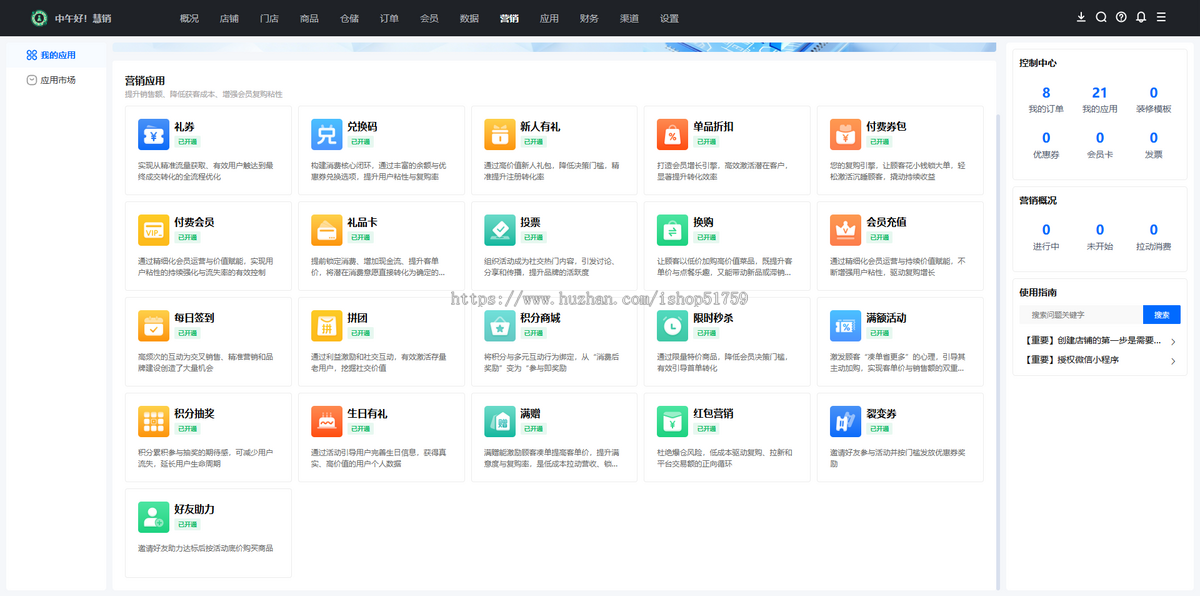Open the 投票 voting icon
The image size is (1200, 596).
pyautogui.click(x=500, y=229)
